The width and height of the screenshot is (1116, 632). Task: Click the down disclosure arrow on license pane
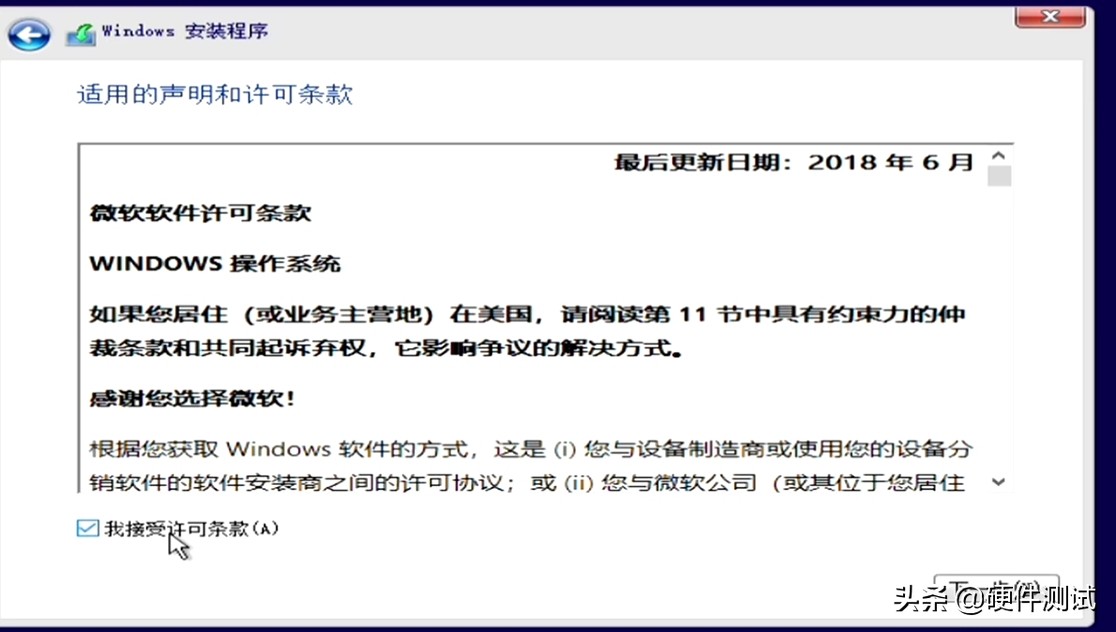(997, 483)
